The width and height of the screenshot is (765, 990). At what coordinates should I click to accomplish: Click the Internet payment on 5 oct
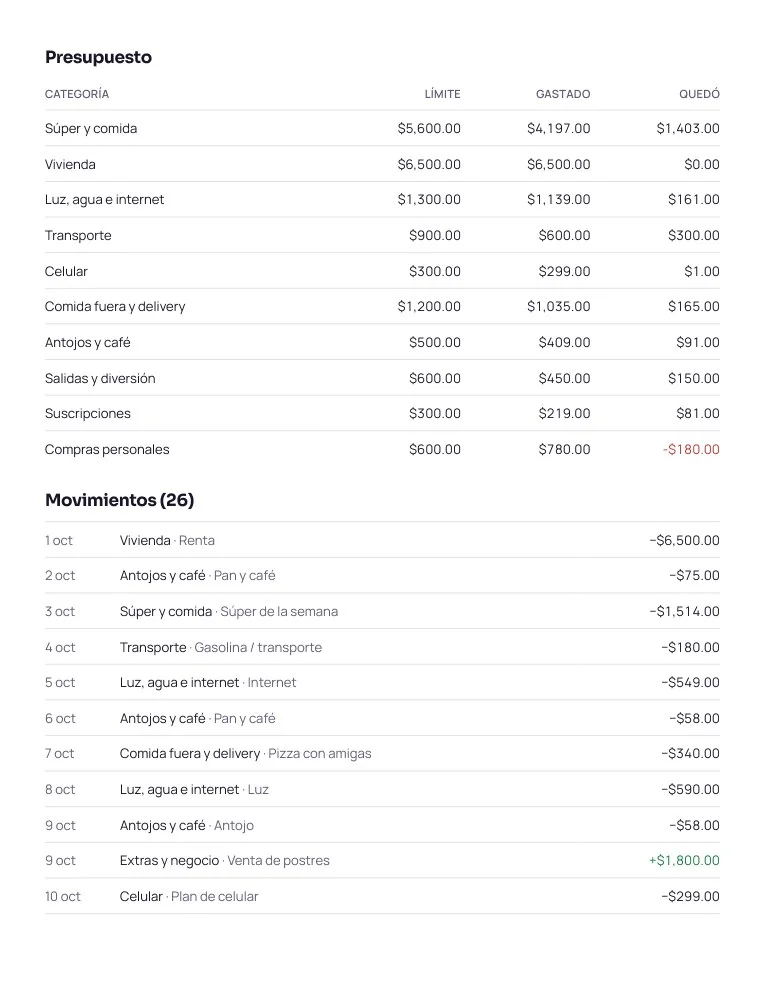(x=382, y=683)
